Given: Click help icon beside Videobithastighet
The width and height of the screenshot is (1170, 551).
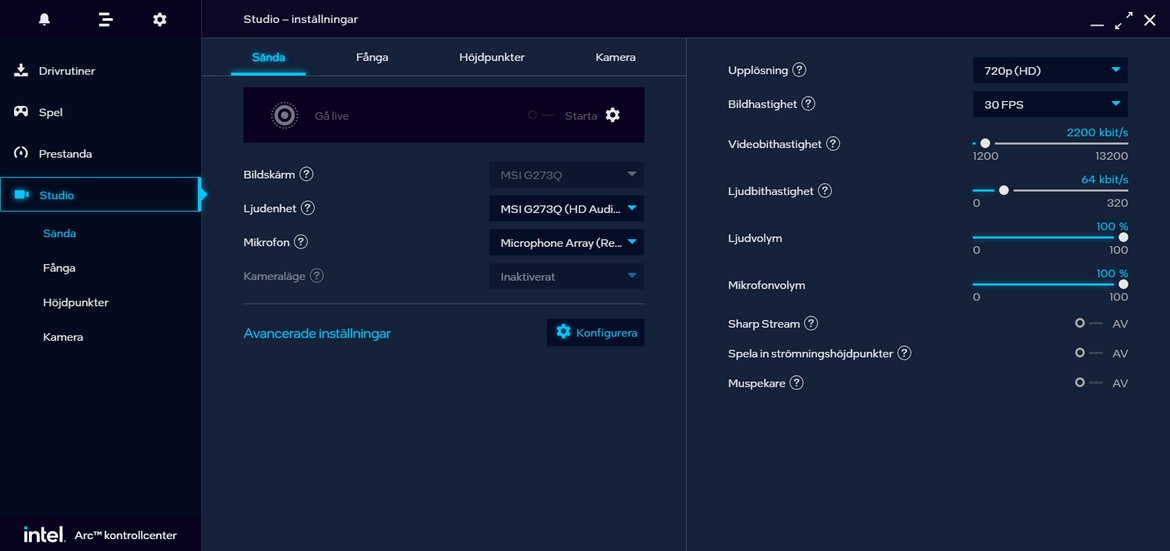Looking at the screenshot, I should point(833,144).
